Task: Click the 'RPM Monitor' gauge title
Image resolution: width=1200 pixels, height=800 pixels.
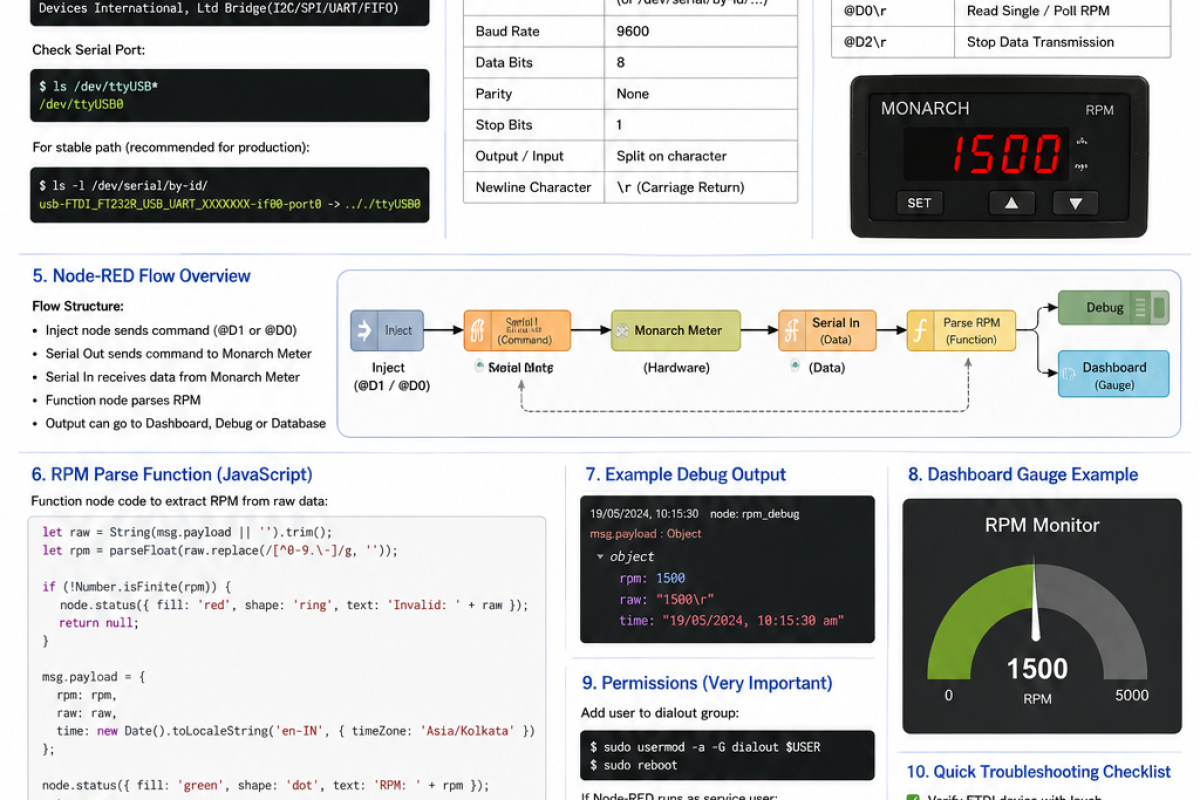Action: [1042, 525]
